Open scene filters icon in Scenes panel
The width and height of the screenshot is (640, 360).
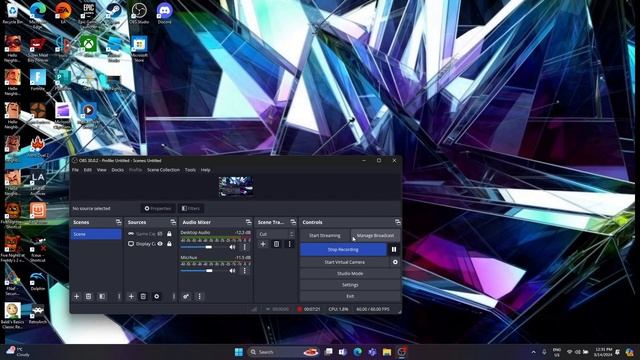[x=102, y=296]
